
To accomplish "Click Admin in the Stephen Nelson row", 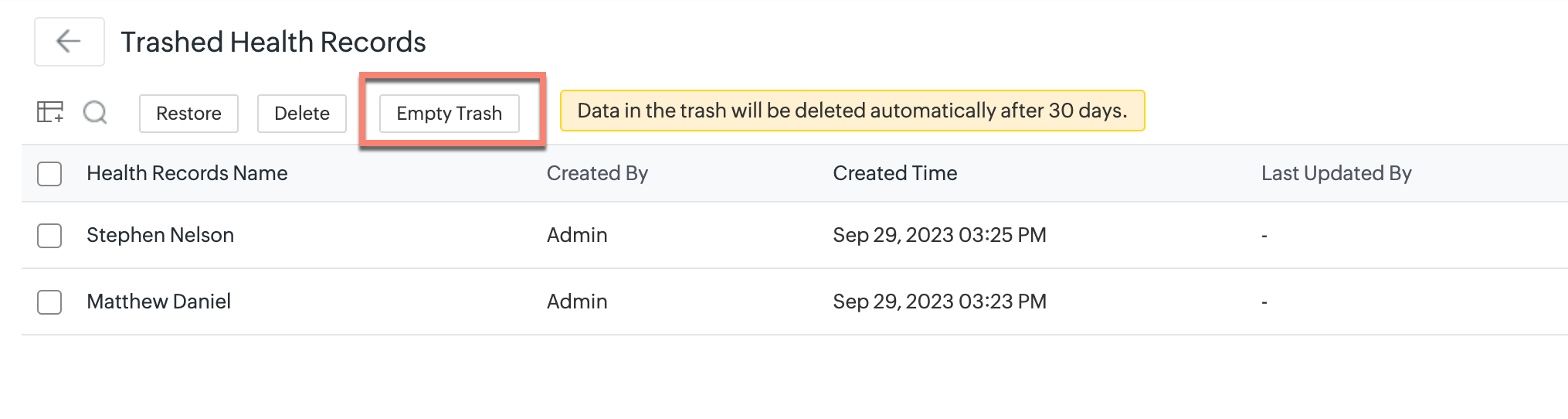I will pos(577,235).
